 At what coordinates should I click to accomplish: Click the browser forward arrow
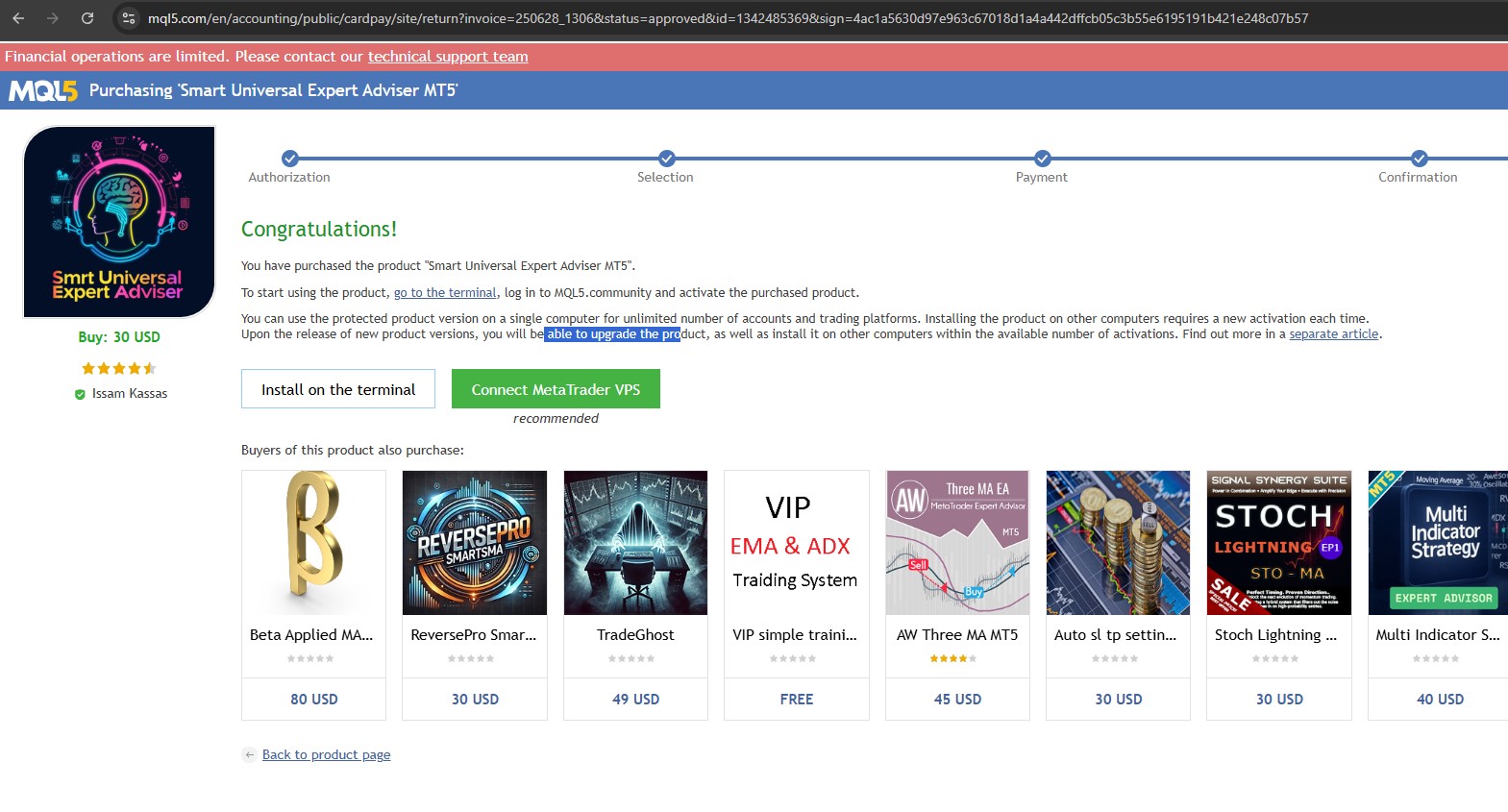53,18
